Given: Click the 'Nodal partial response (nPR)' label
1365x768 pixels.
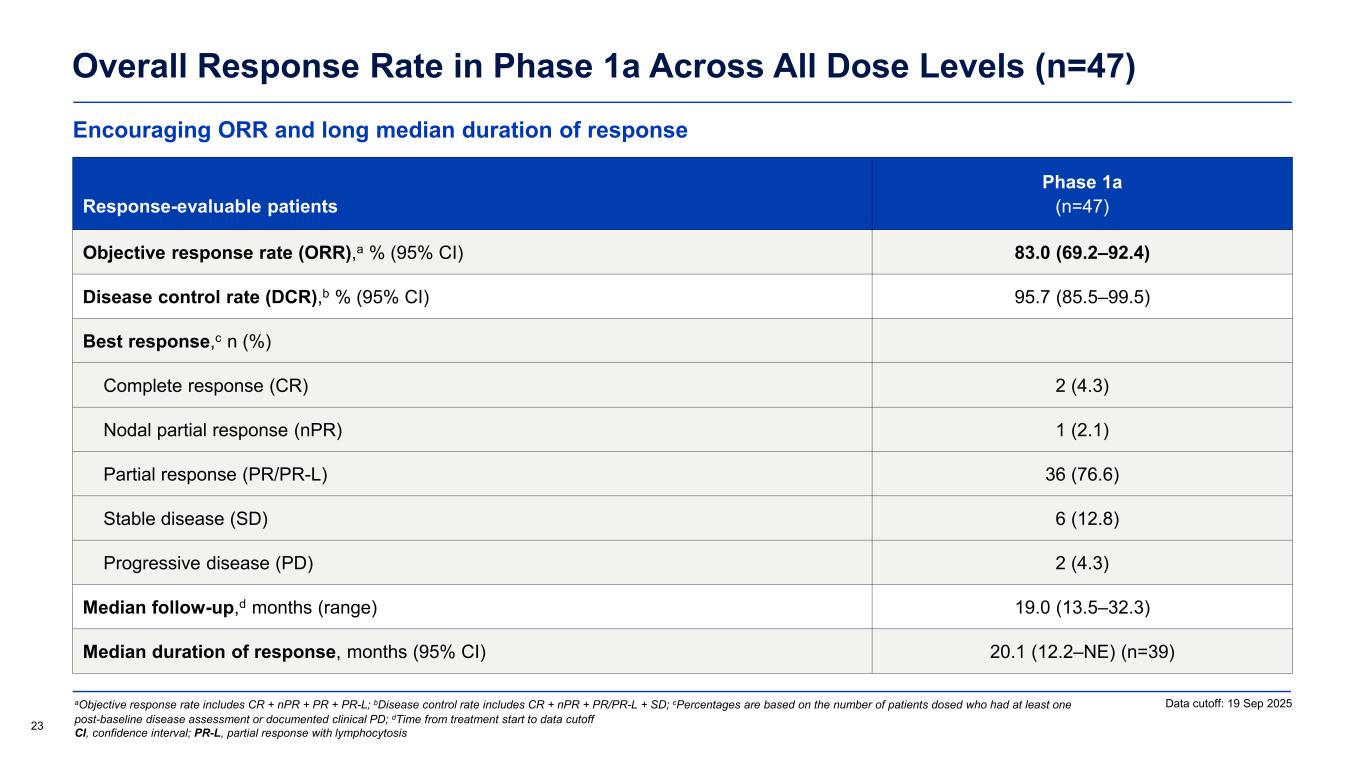Looking at the screenshot, I should pyautogui.click(x=223, y=430).
